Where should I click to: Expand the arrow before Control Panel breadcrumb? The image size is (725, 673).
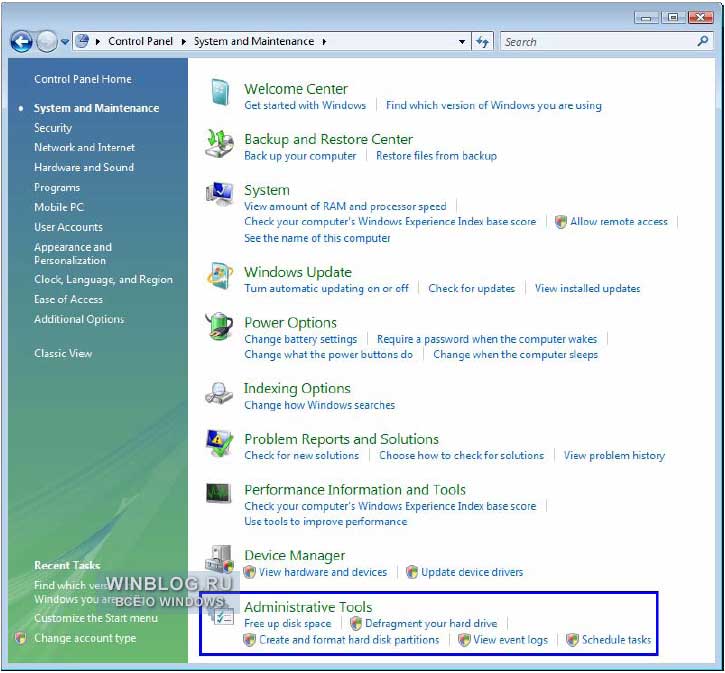[x=98, y=42]
